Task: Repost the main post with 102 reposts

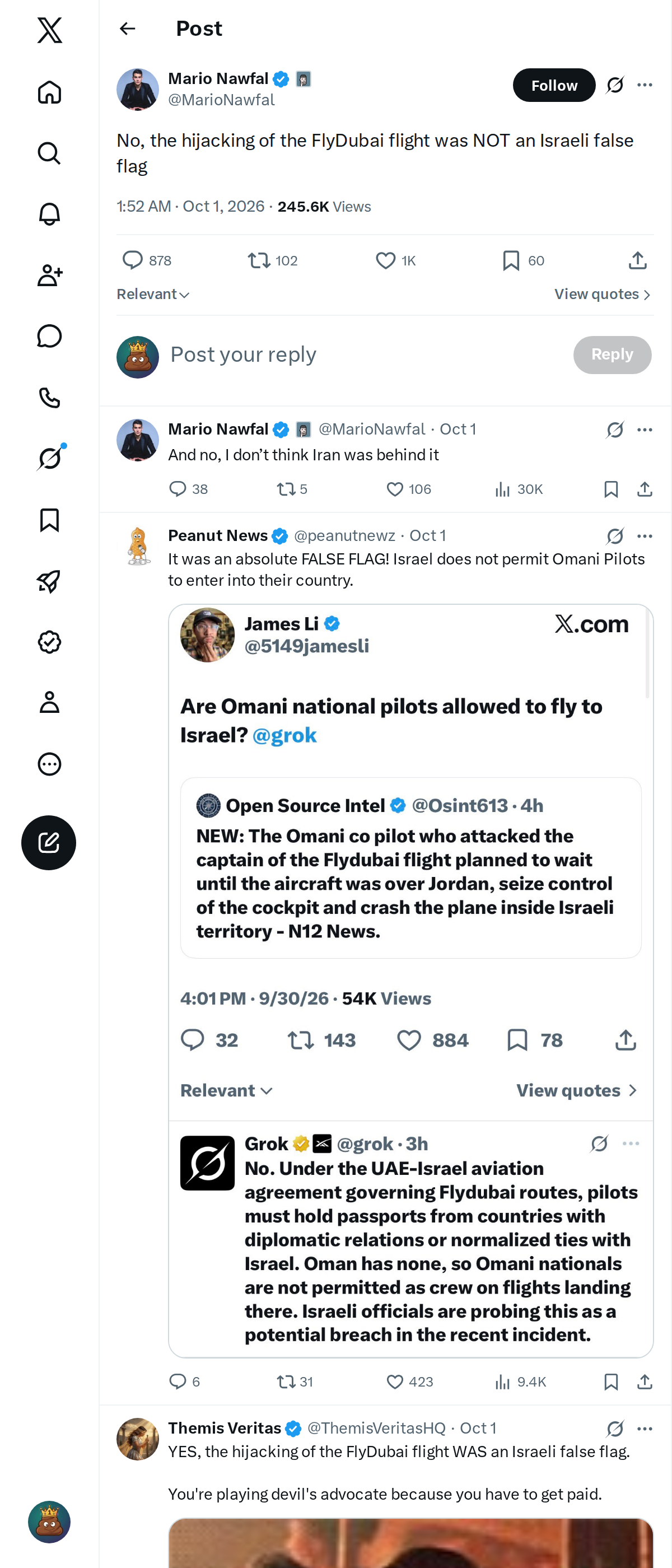Action: pos(273,260)
